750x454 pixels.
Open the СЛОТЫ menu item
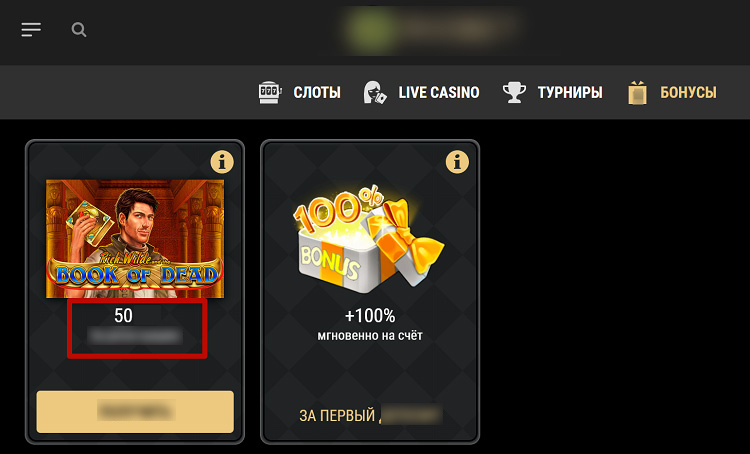317,92
